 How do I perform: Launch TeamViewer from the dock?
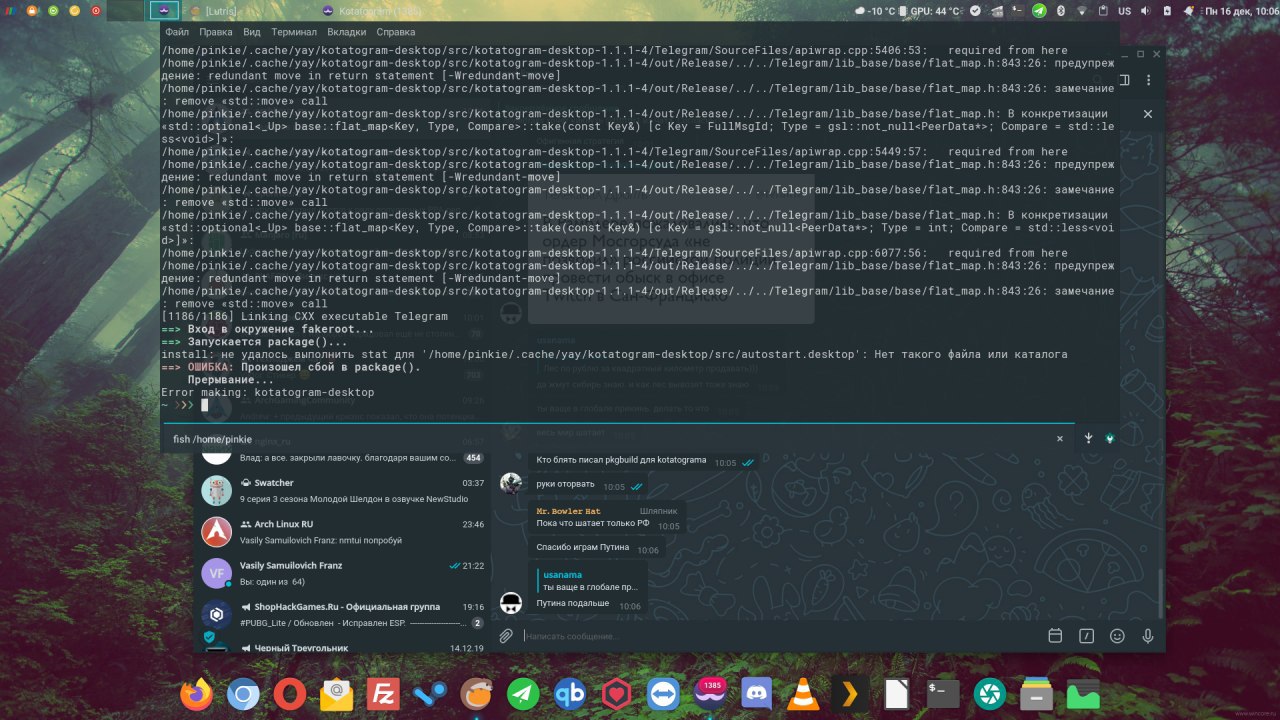[663, 693]
